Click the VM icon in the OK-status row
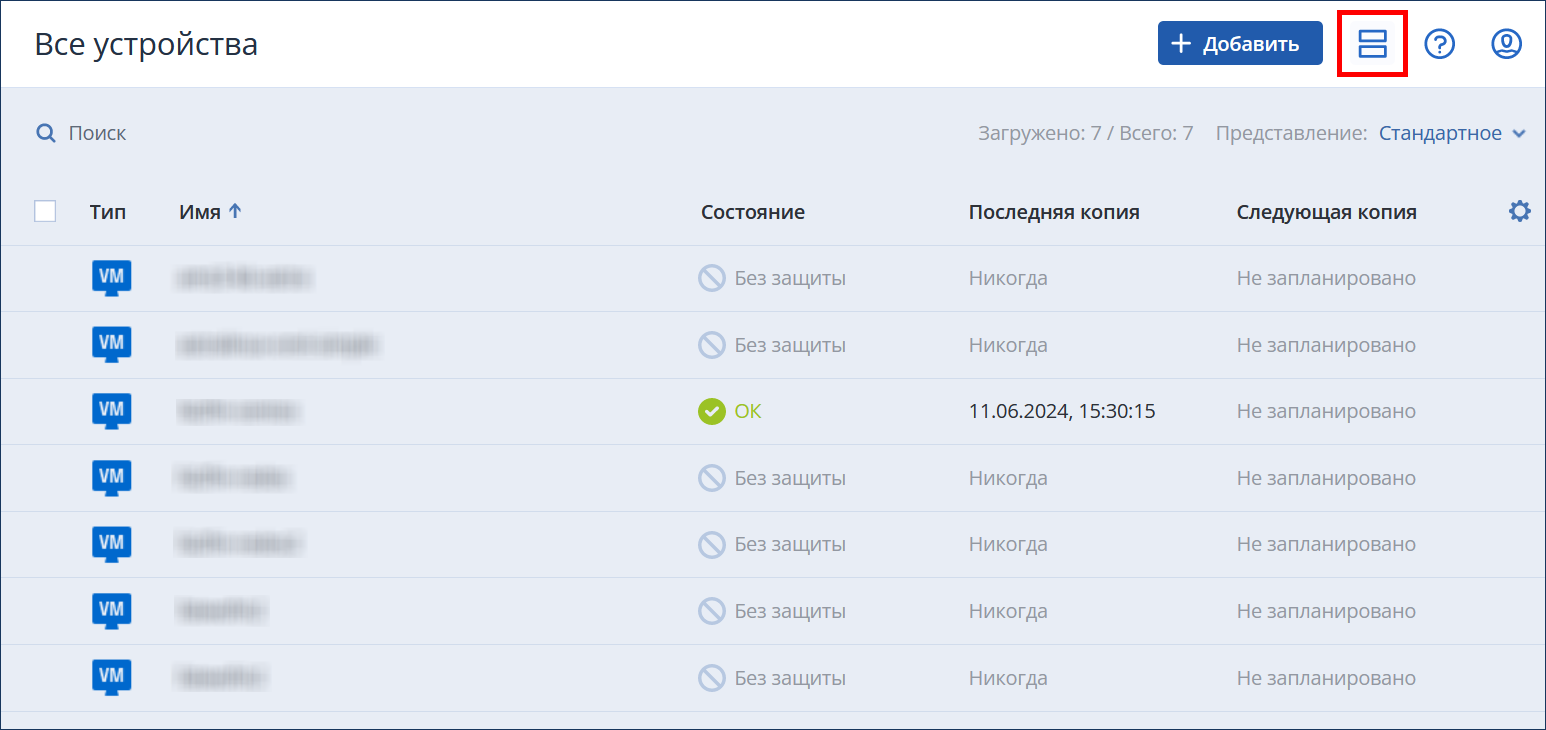Image resolution: width=1546 pixels, height=730 pixels. coord(112,411)
